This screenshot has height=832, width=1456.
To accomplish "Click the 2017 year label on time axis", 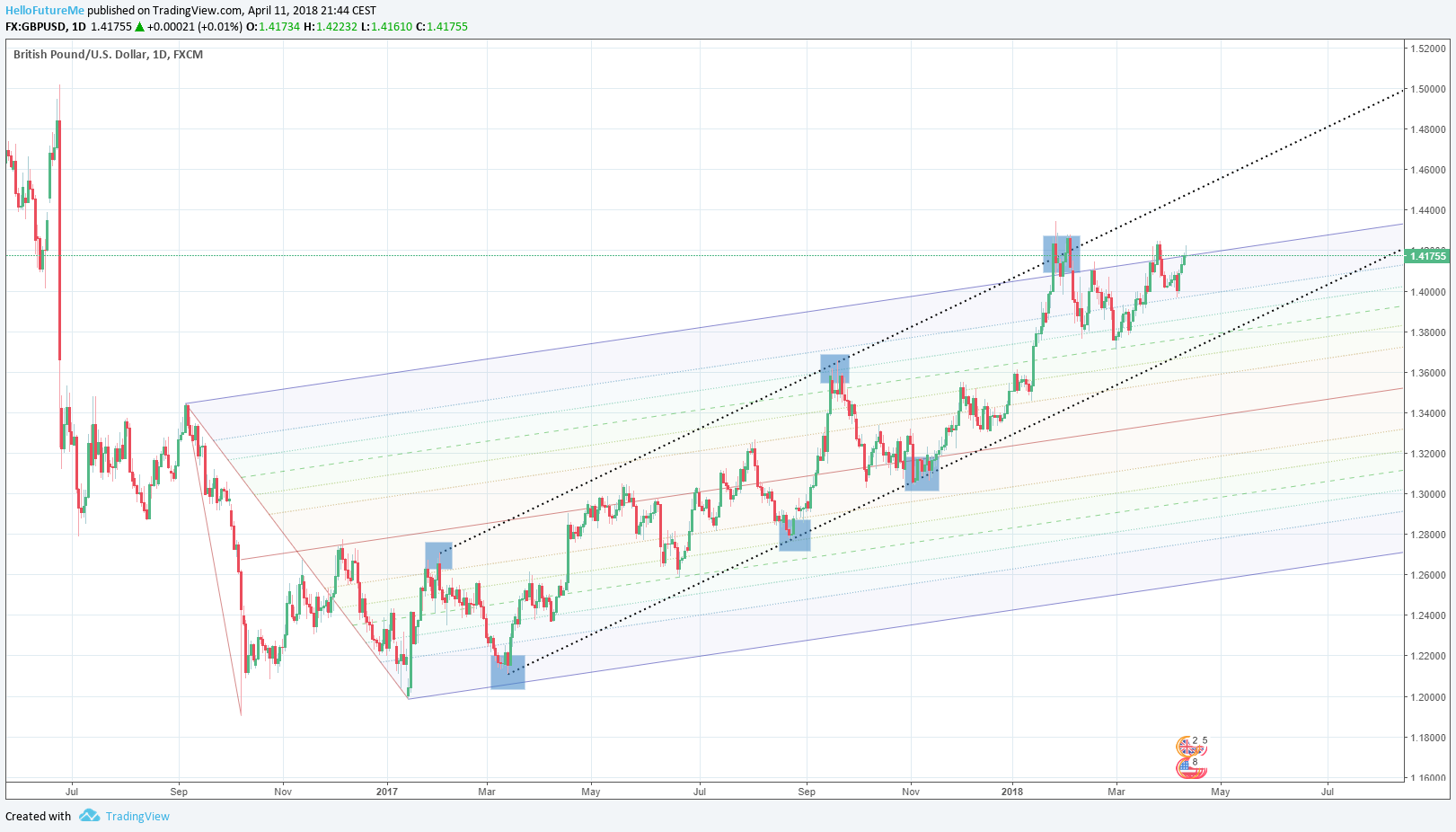I will (387, 792).
